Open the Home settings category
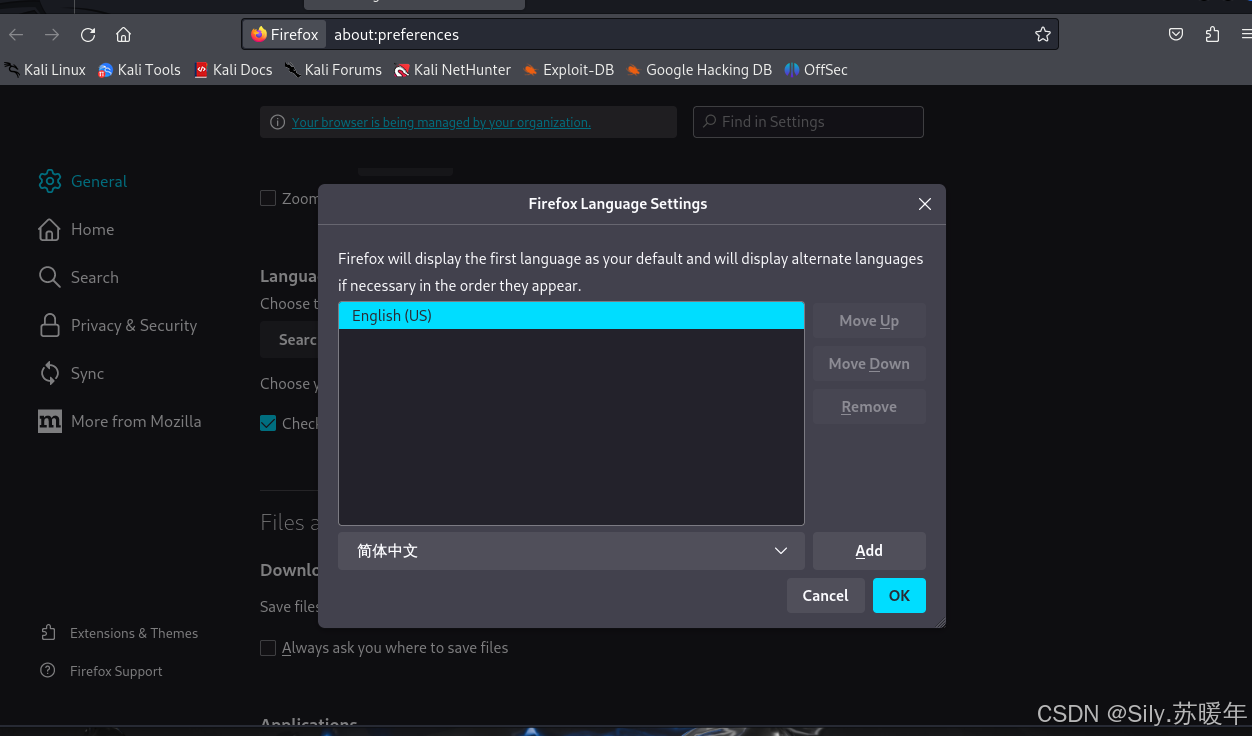Viewport: 1252px width, 736px height. pos(76,229)
